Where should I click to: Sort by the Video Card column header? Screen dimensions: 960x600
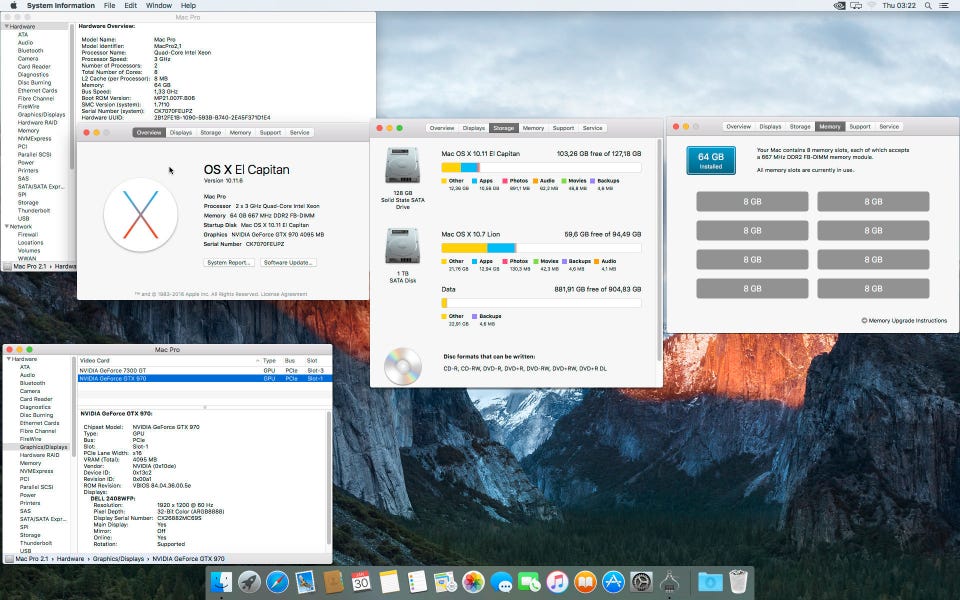pos(95,360)
